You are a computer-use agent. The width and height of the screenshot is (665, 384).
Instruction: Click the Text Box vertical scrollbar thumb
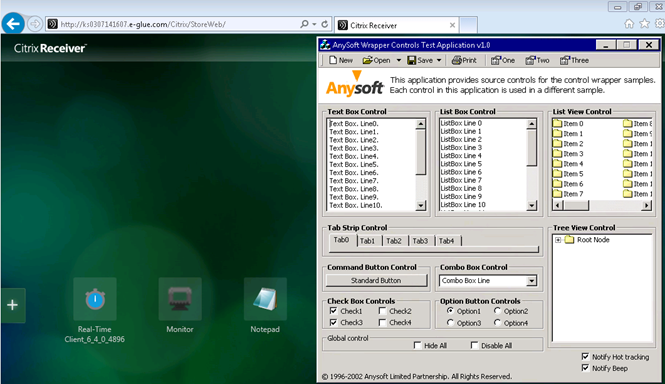click(x=420, y=151)
